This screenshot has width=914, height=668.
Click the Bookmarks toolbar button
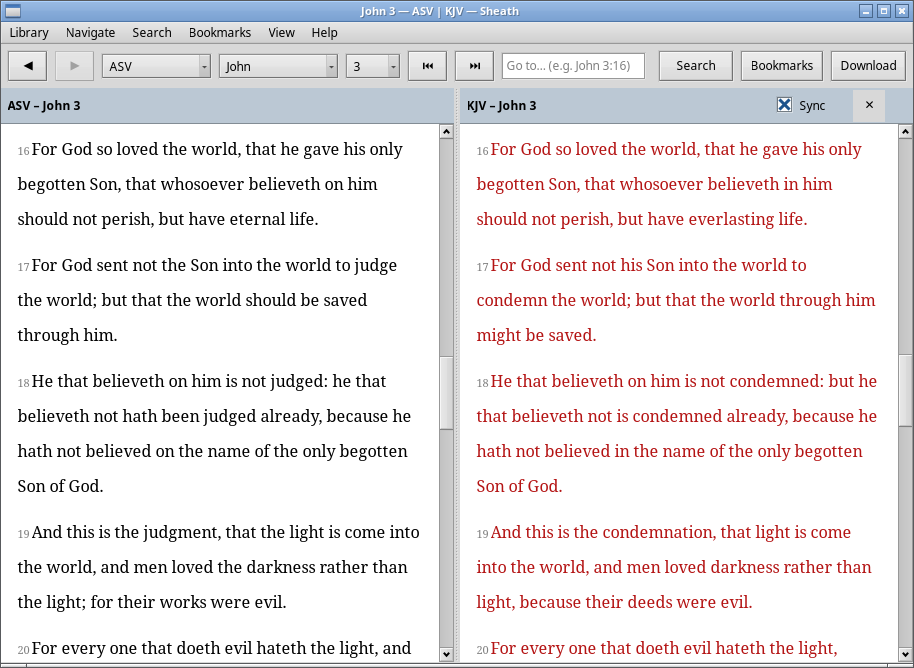click(782, 66)
